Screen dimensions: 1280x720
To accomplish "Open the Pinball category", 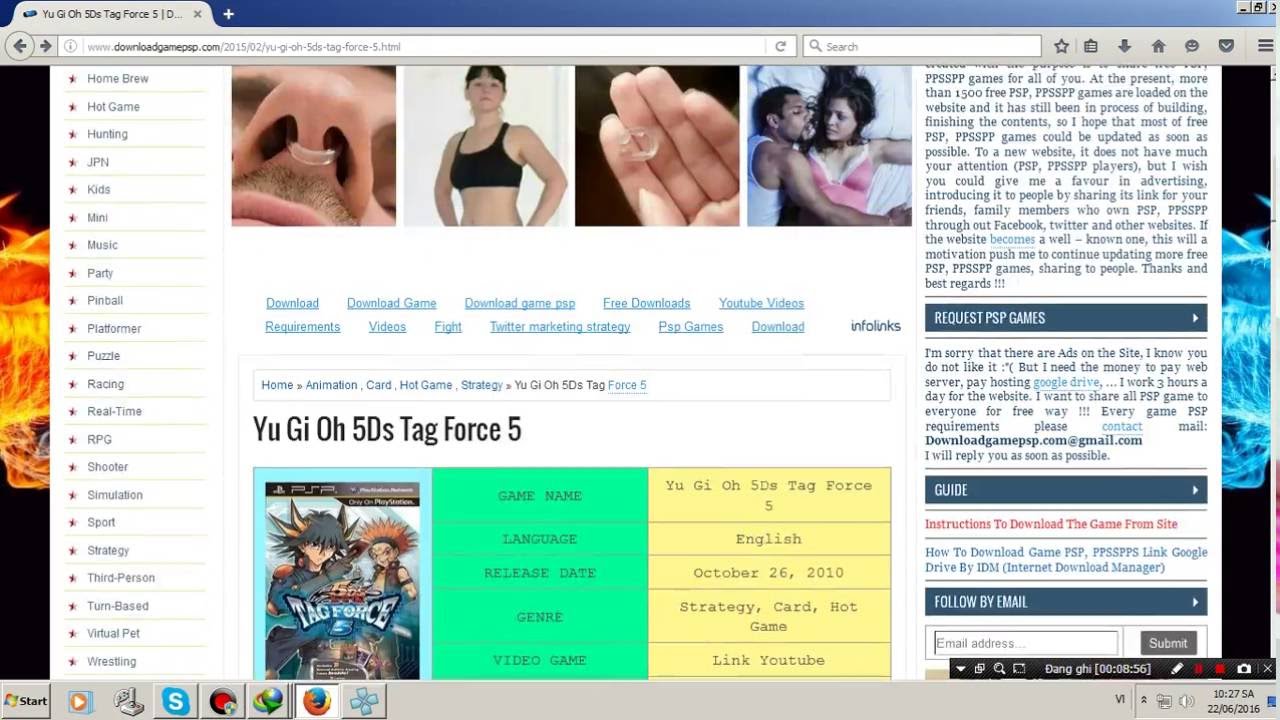I will 105,301.
